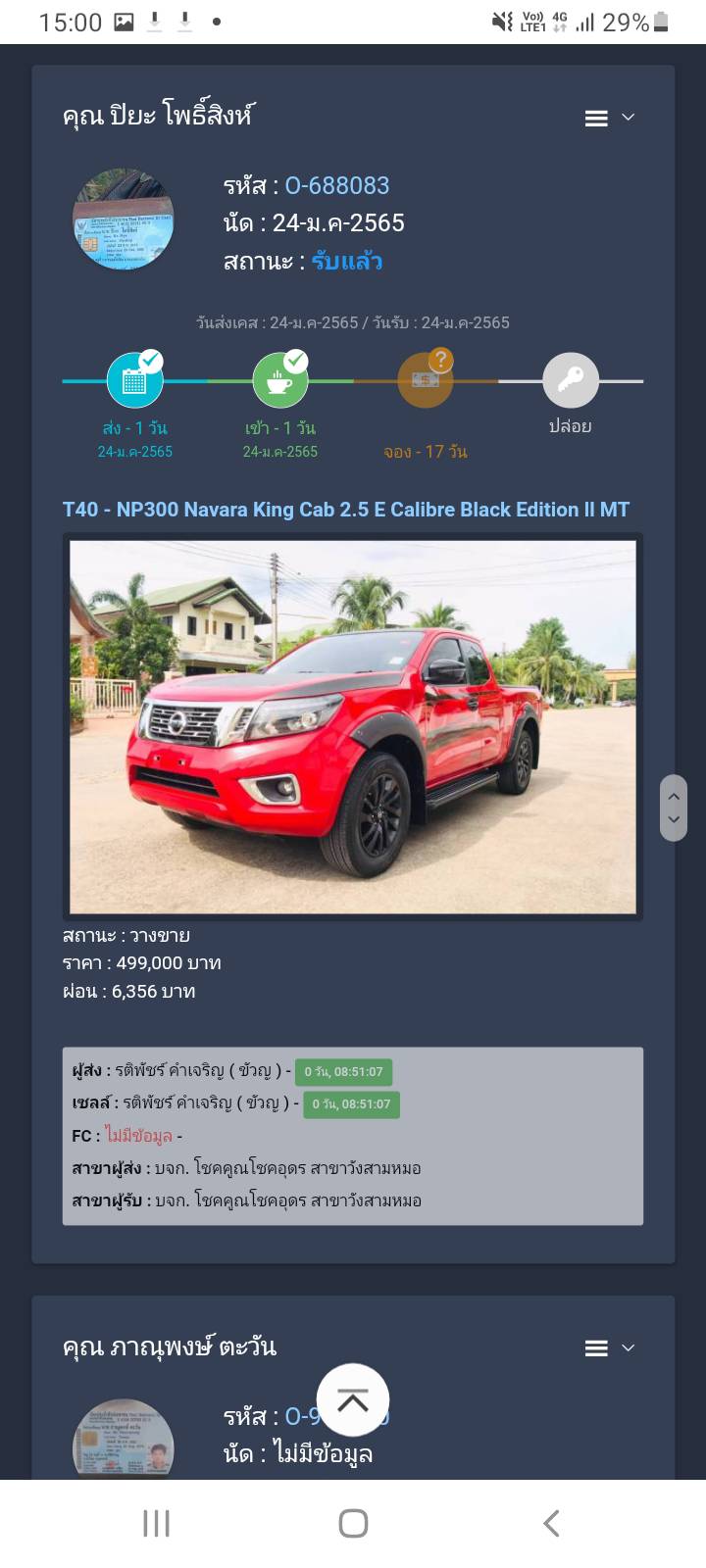Tap Android home navigation button

pos(353,1523)
